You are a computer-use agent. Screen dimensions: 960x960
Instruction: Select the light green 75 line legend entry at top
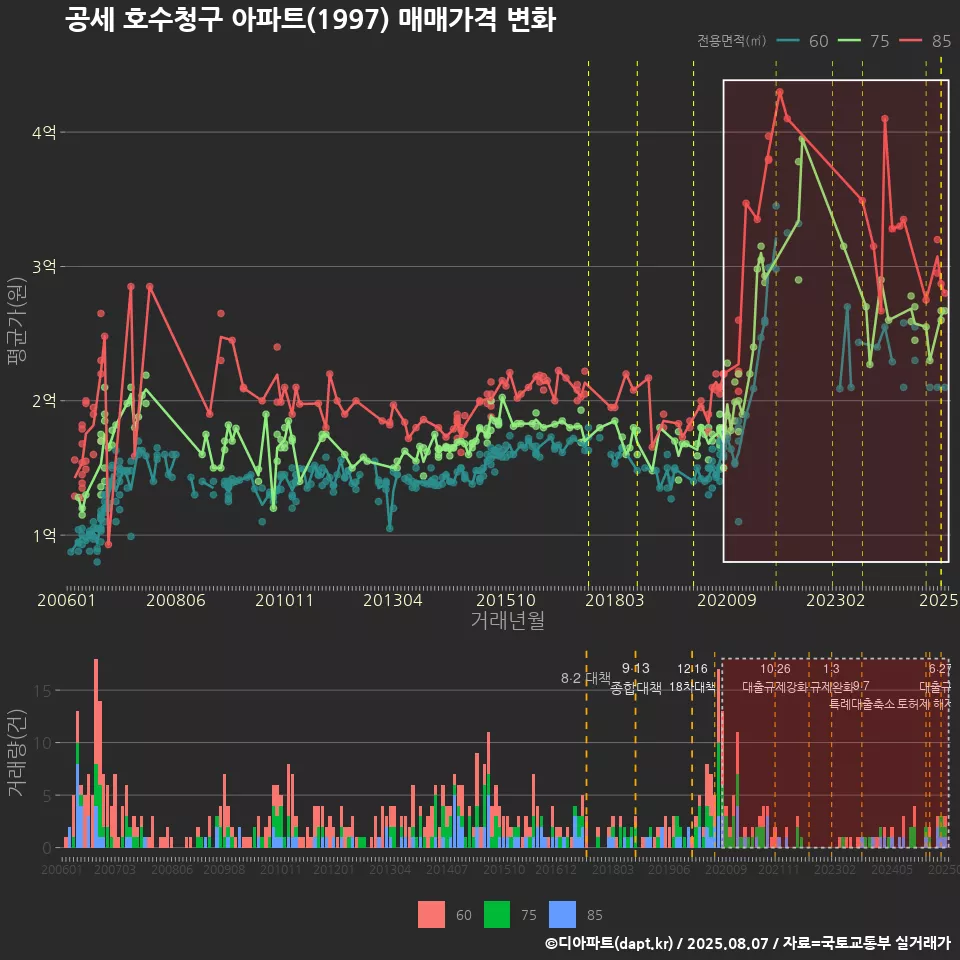coord(864,41)
